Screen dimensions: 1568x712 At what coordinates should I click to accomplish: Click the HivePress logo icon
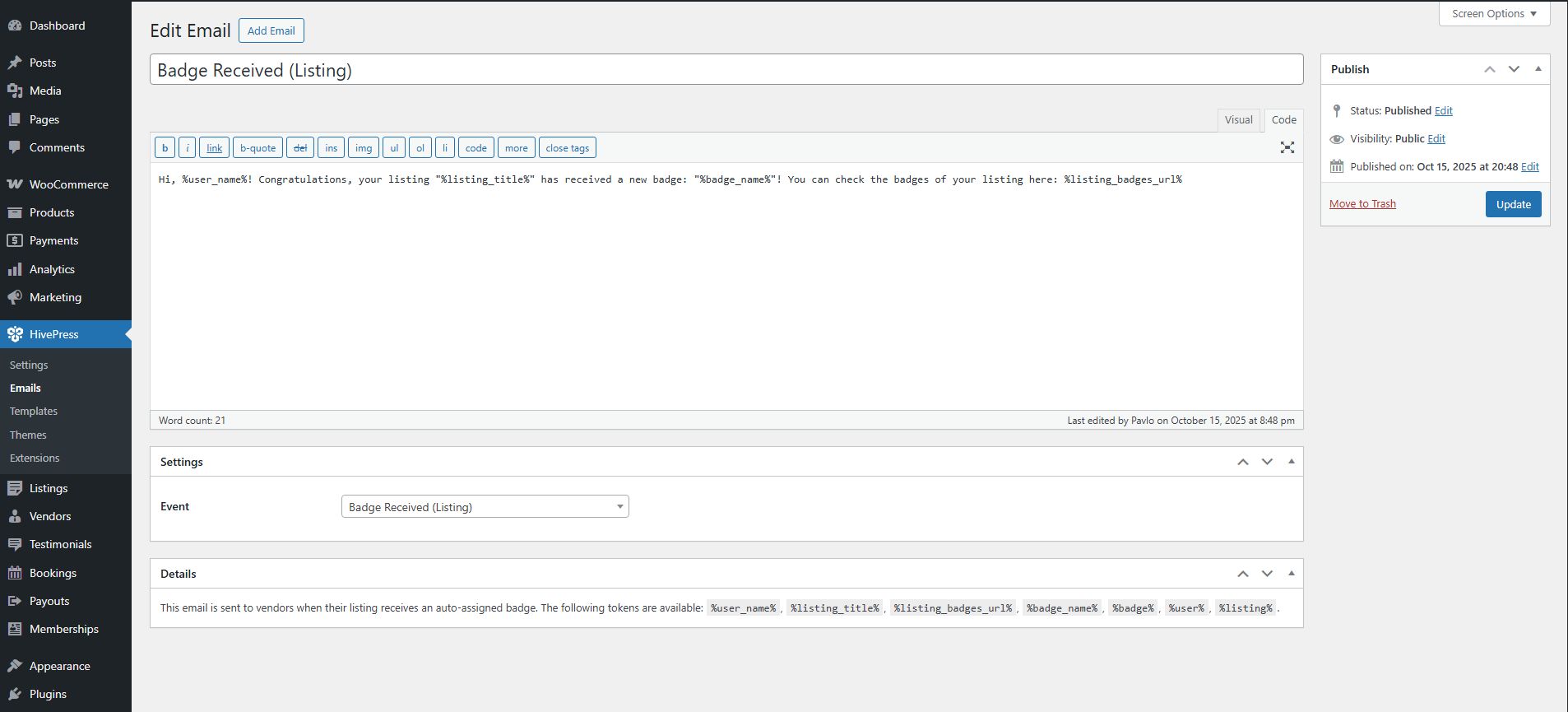[x=15, y=334]
